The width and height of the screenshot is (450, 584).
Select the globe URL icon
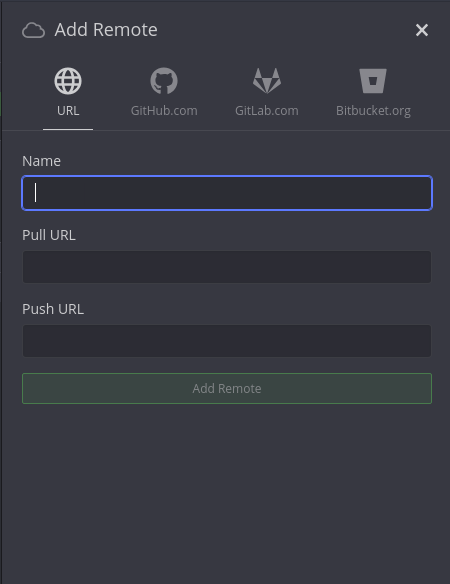[x=68, y=81]
